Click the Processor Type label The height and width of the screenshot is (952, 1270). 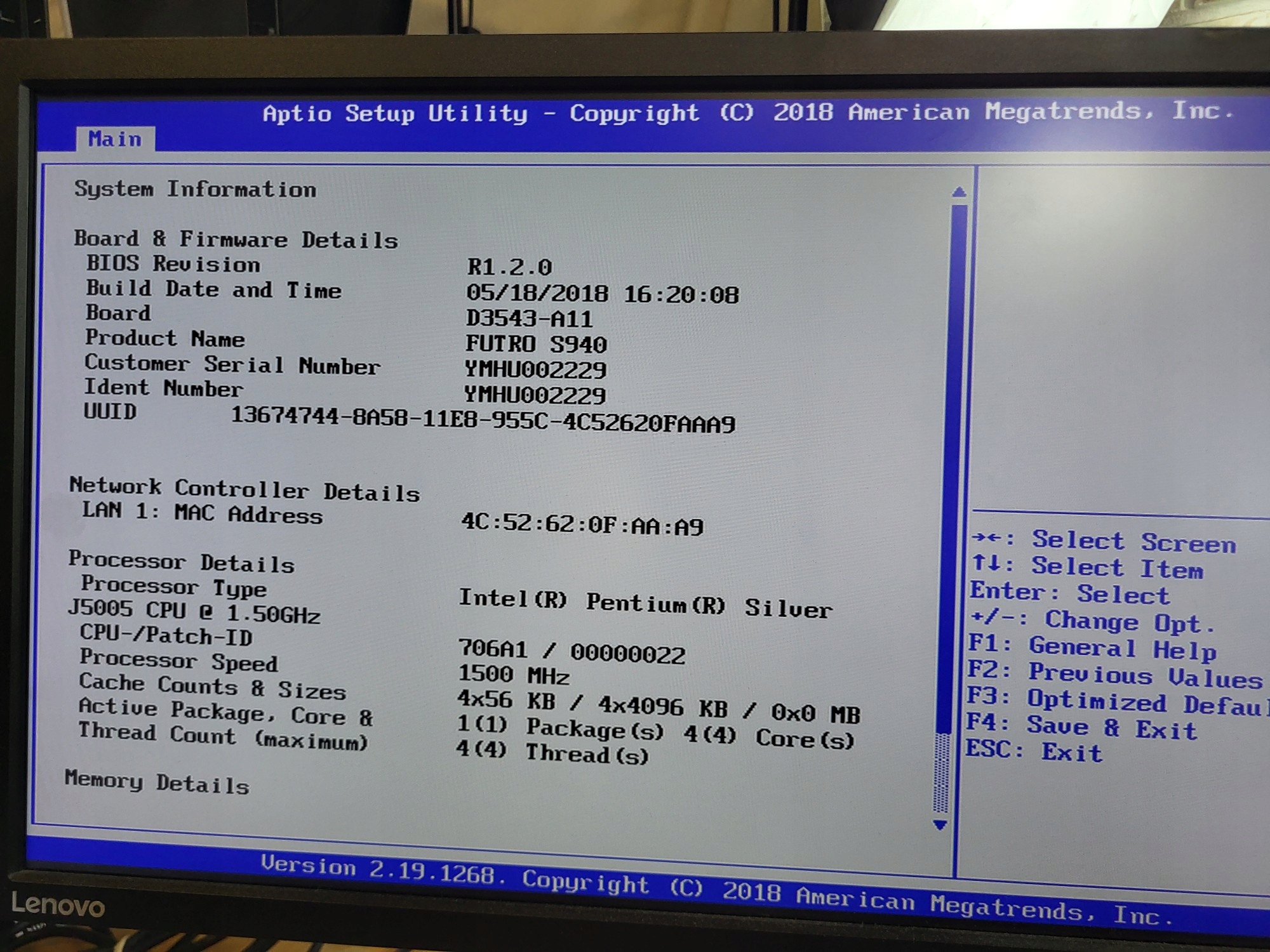click(173, 586)
